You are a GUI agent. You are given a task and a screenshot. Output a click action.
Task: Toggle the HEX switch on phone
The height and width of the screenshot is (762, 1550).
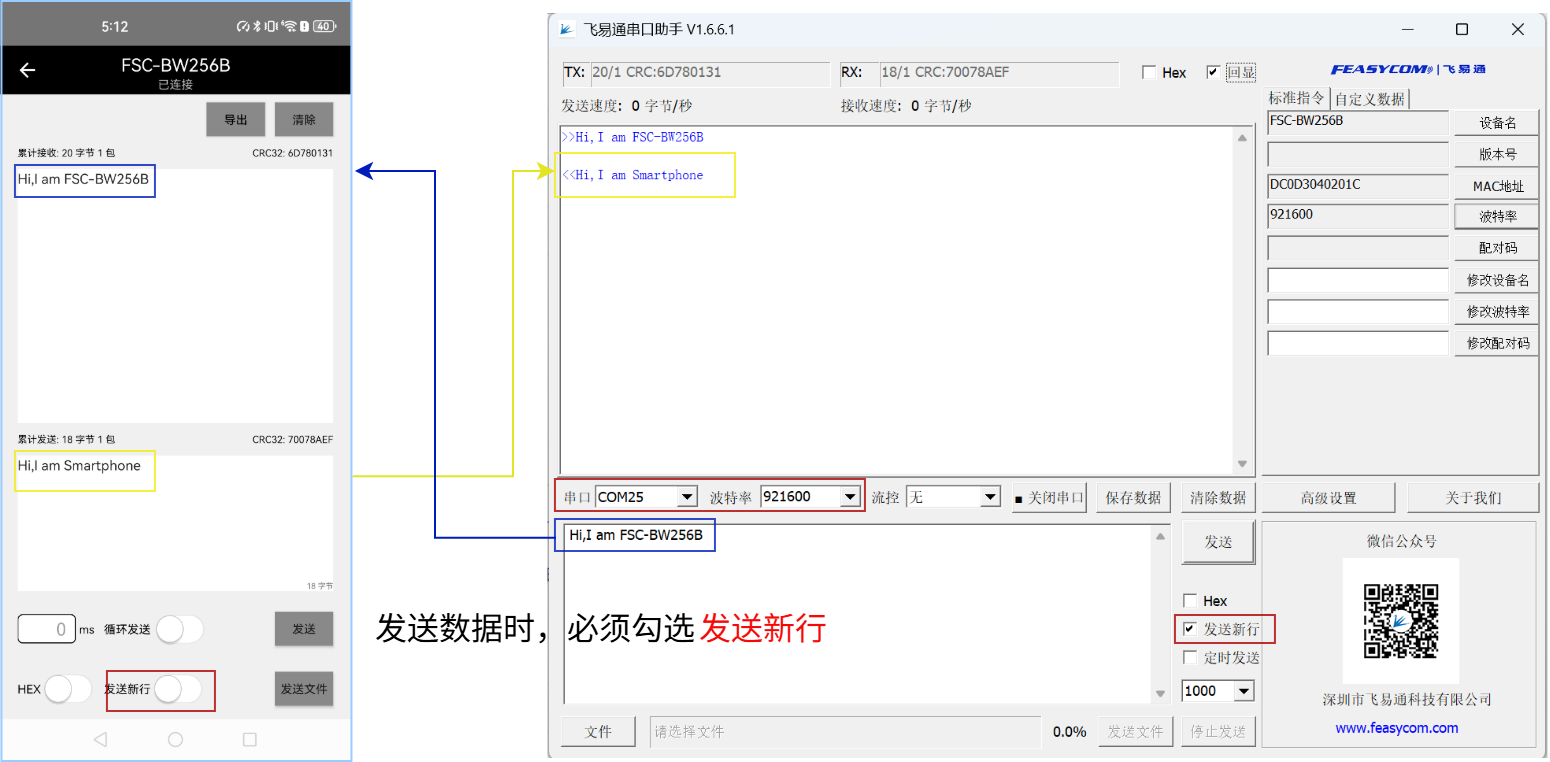68,689
